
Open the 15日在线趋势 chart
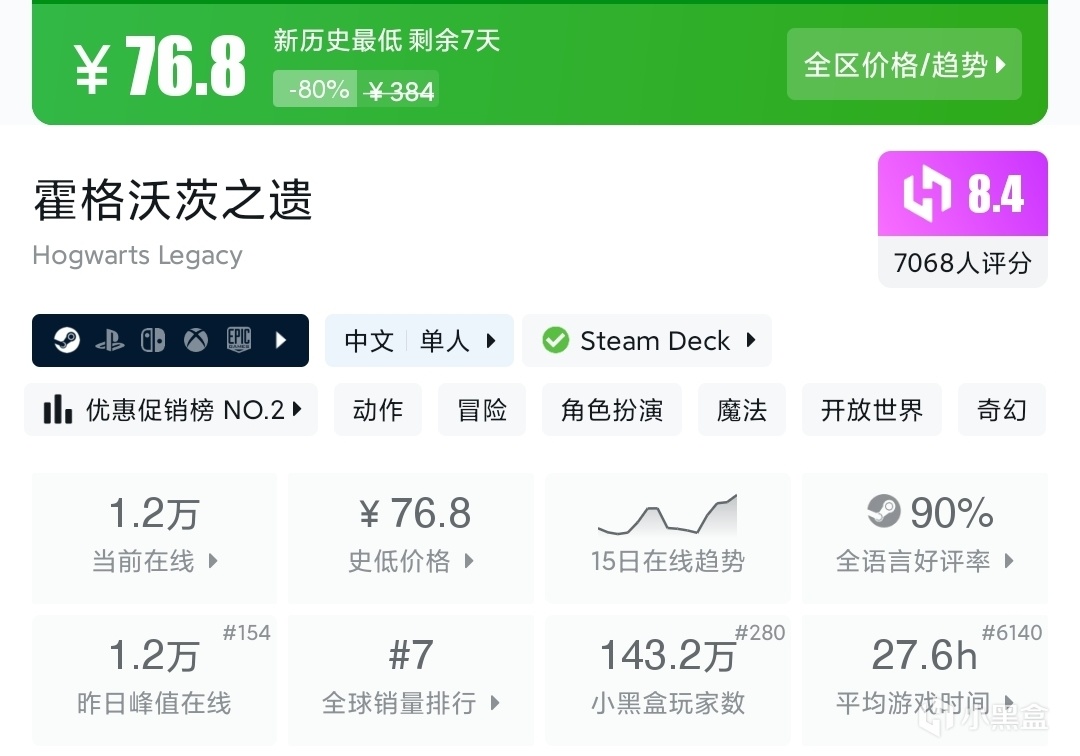[667, 538]
